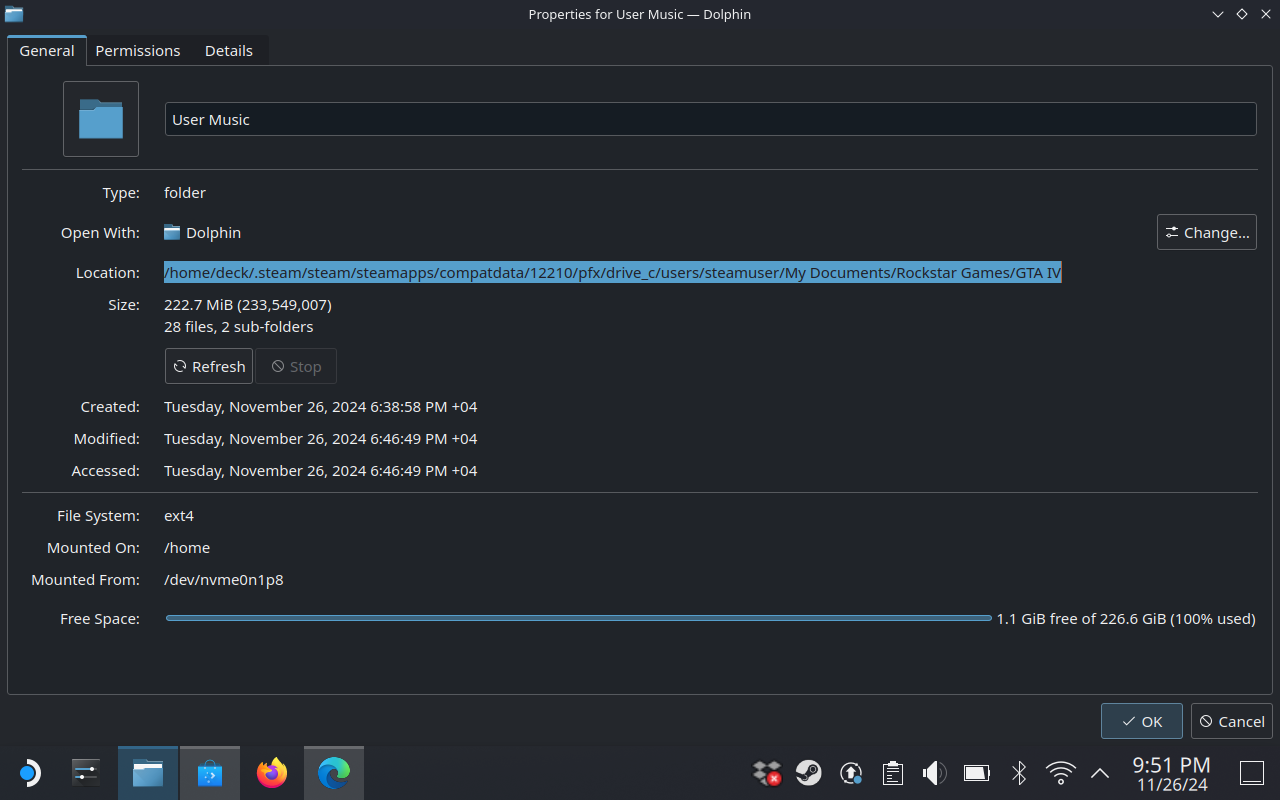Click the Modified row date value
Viewport: 1280px width, 800px height.
(x=321, y=439)
